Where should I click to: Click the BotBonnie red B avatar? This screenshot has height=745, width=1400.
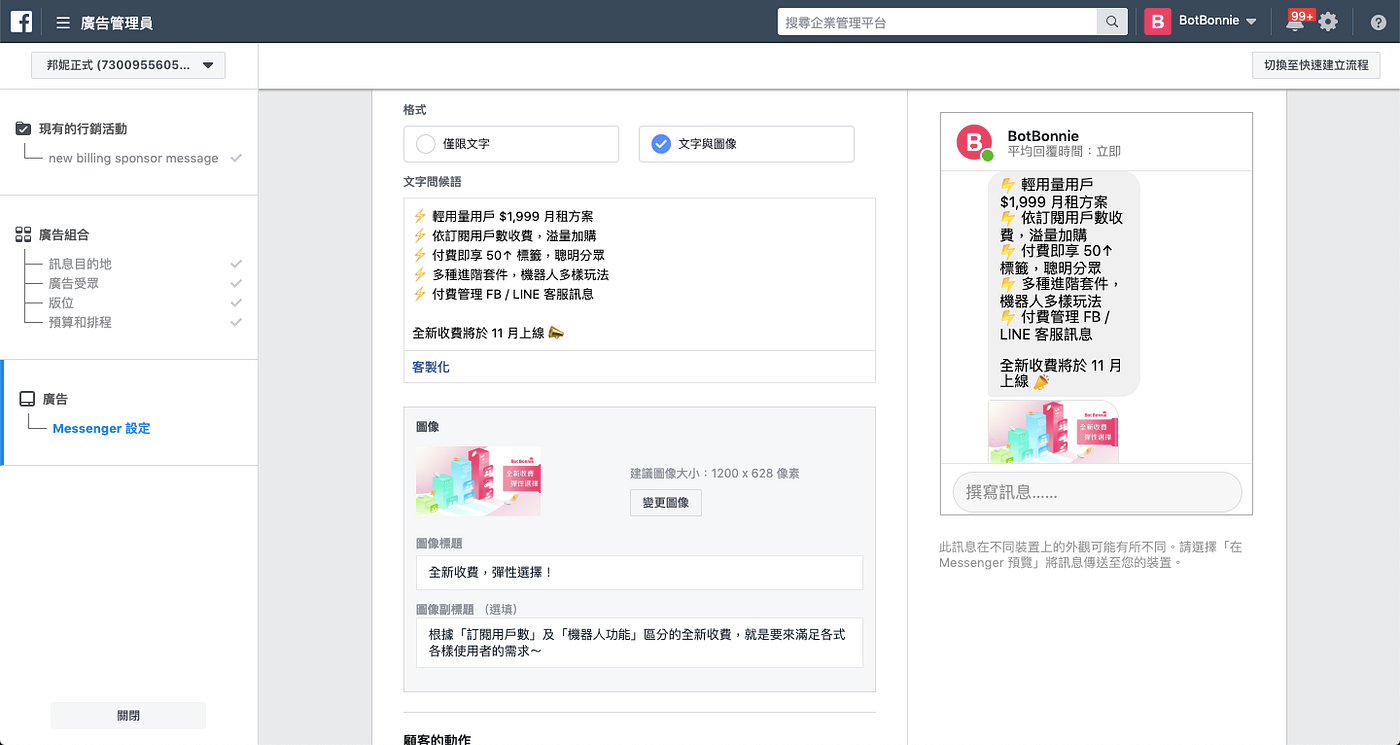[x=1158, y=21]
